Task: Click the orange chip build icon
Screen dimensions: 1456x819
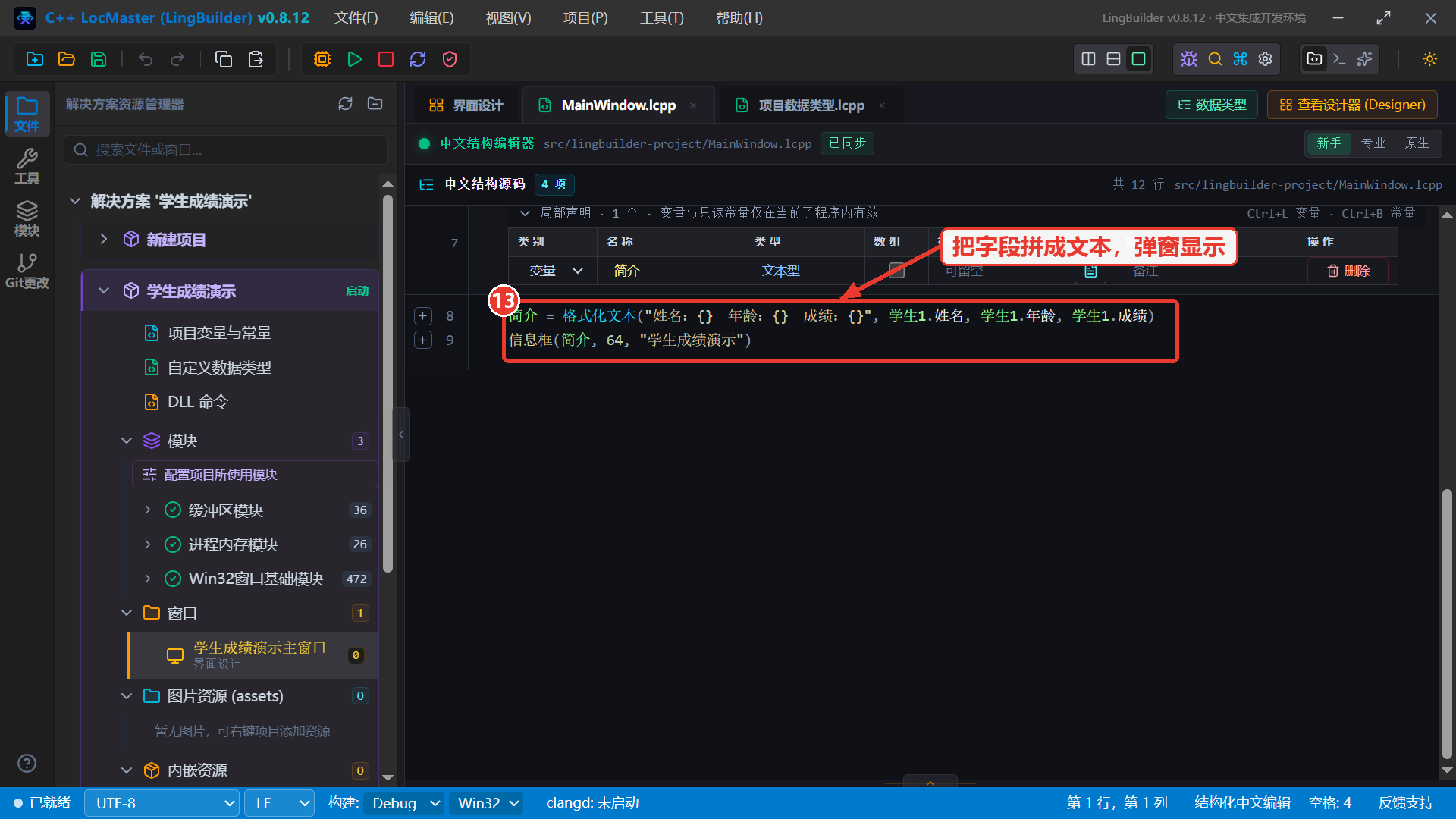Action: pos(322,59)
